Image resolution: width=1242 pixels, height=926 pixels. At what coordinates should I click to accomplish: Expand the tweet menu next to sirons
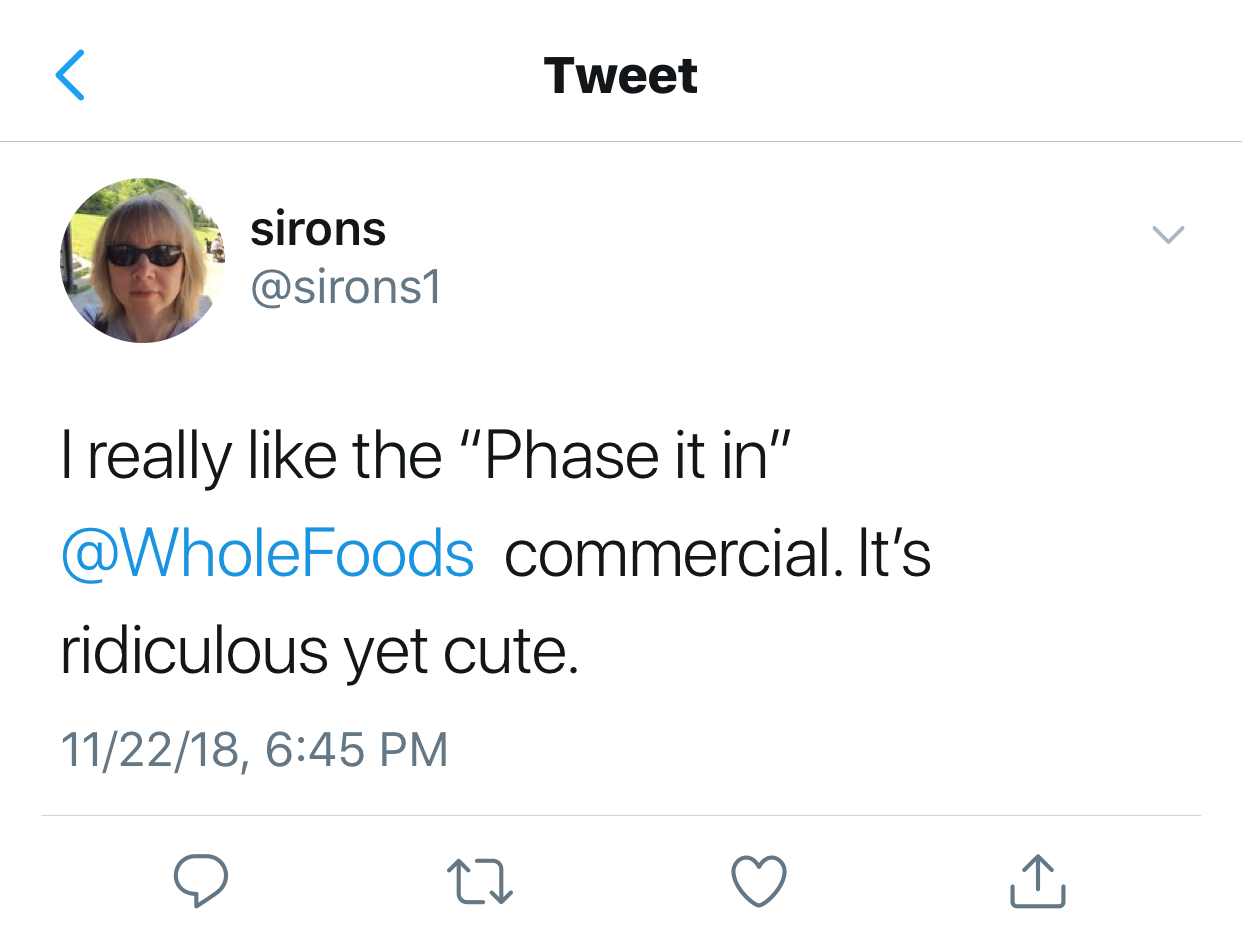coord(1167,235)
